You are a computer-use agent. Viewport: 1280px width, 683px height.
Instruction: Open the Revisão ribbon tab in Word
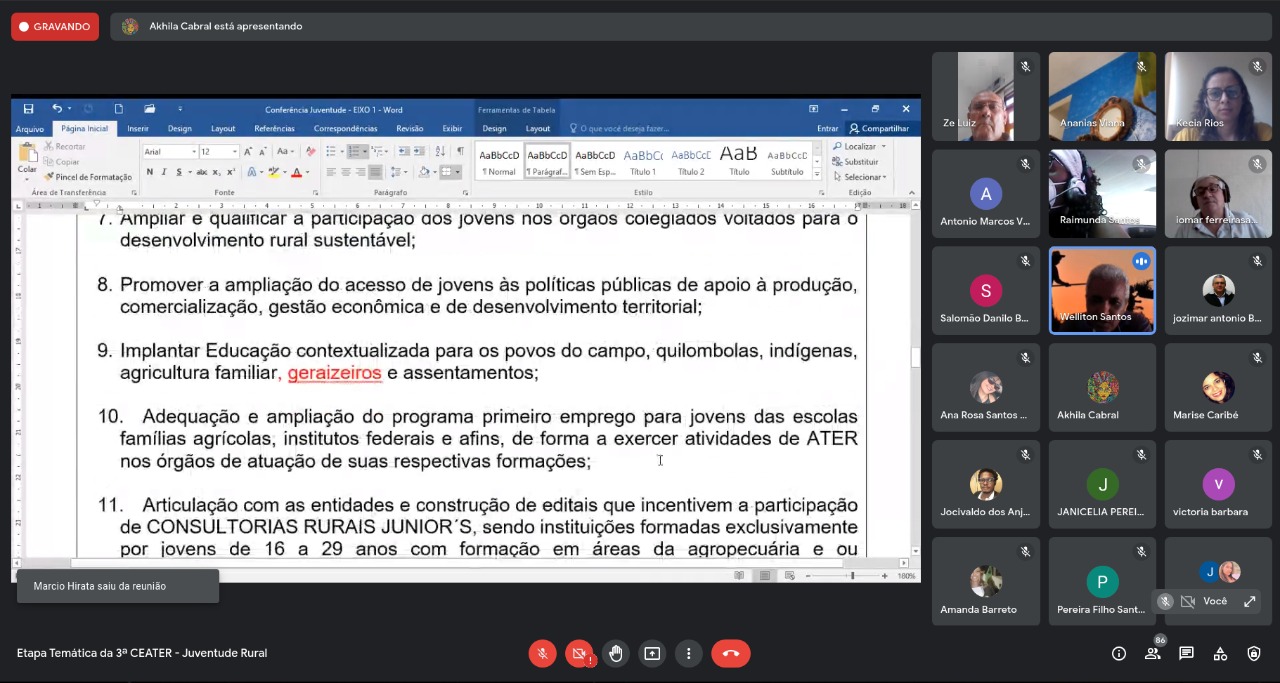409,129
